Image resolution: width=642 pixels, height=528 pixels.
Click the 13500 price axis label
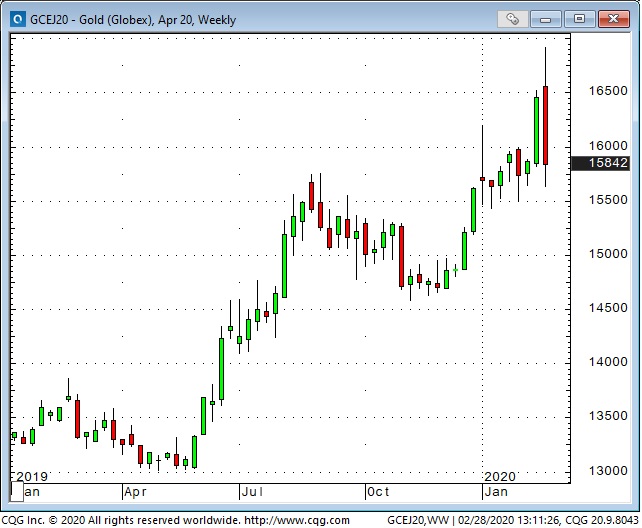coord(608,416)
